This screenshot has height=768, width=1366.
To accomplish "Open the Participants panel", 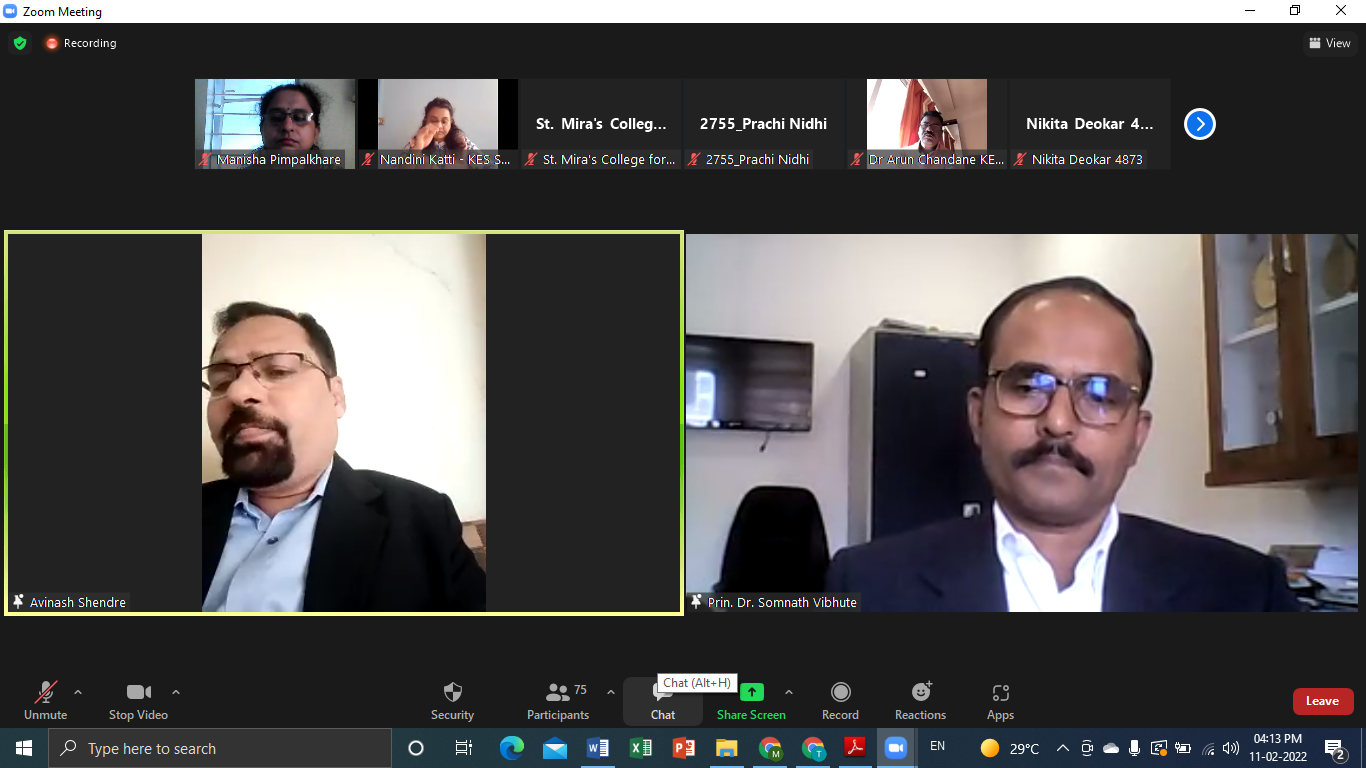I will tap(557, 700).
